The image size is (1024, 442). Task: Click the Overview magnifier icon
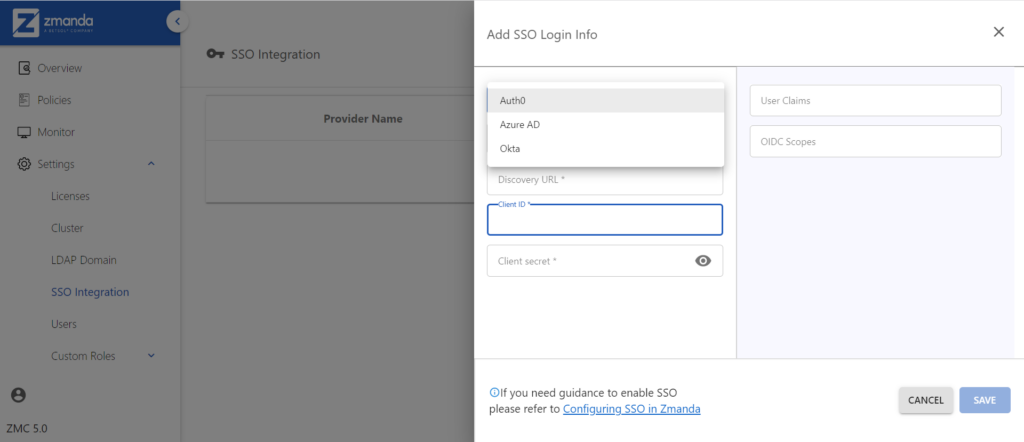click(24, 68)
